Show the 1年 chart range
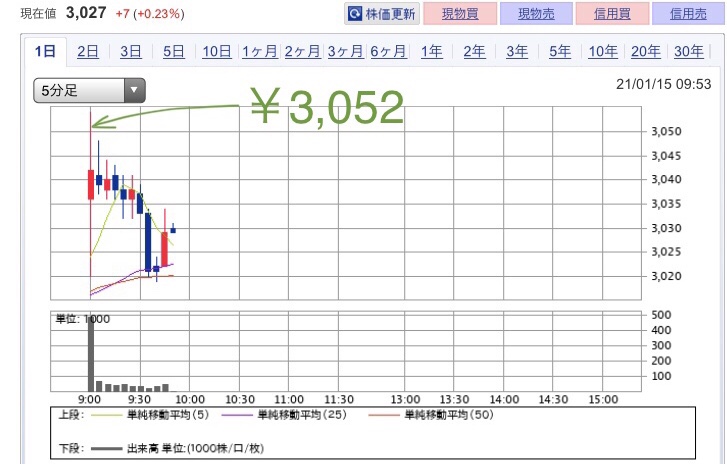The height and width of the screenshot is (464, 727). (x=431, y=51)
